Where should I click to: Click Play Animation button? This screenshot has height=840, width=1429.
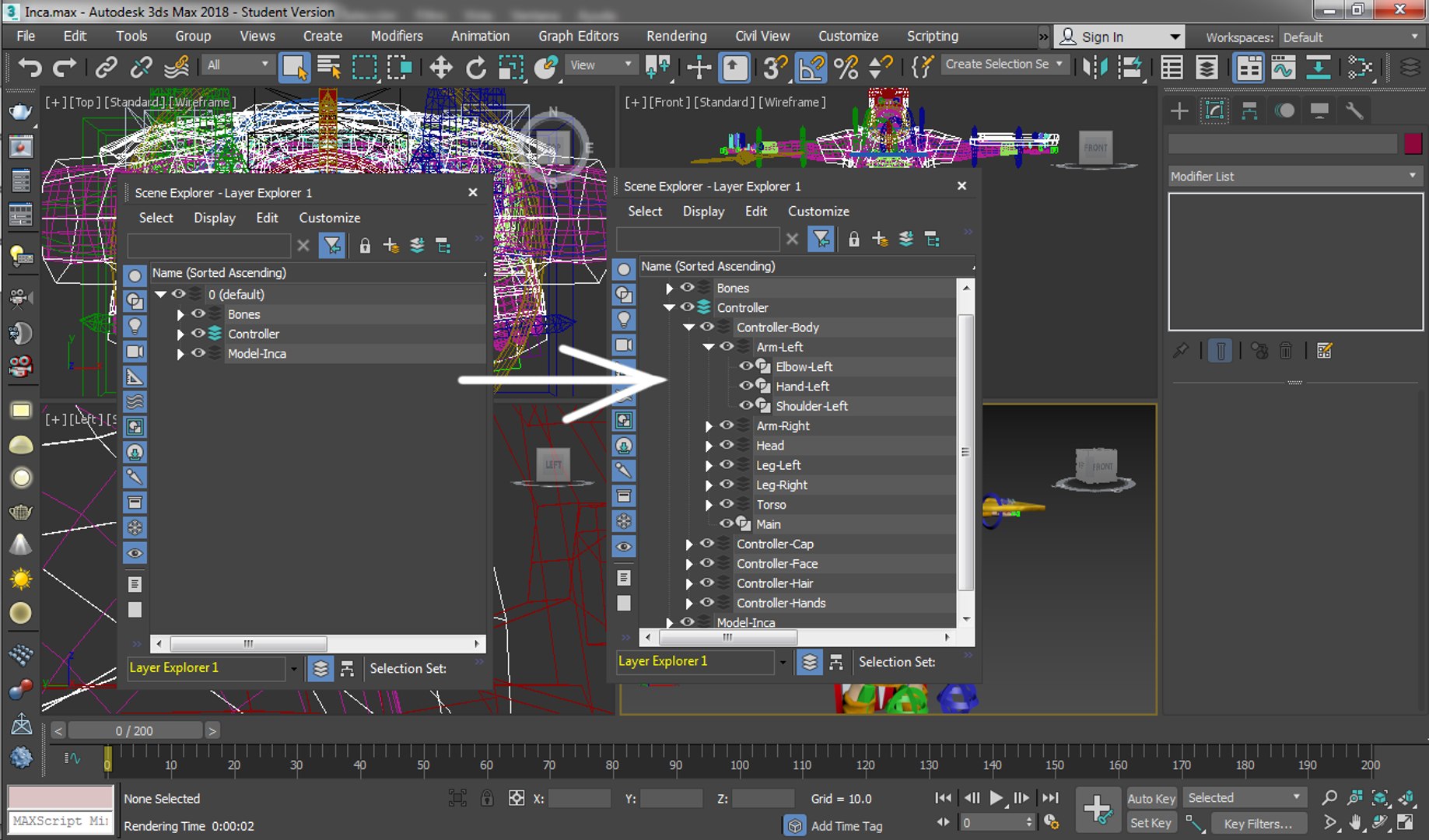click(996, 798)
